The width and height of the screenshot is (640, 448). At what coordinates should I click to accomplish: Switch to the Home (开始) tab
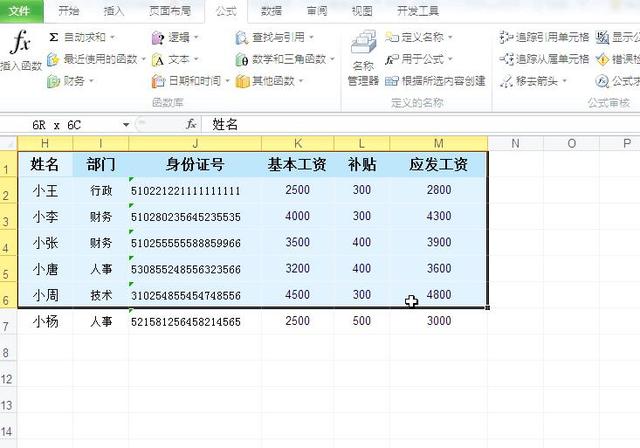[x=68, y=11]
